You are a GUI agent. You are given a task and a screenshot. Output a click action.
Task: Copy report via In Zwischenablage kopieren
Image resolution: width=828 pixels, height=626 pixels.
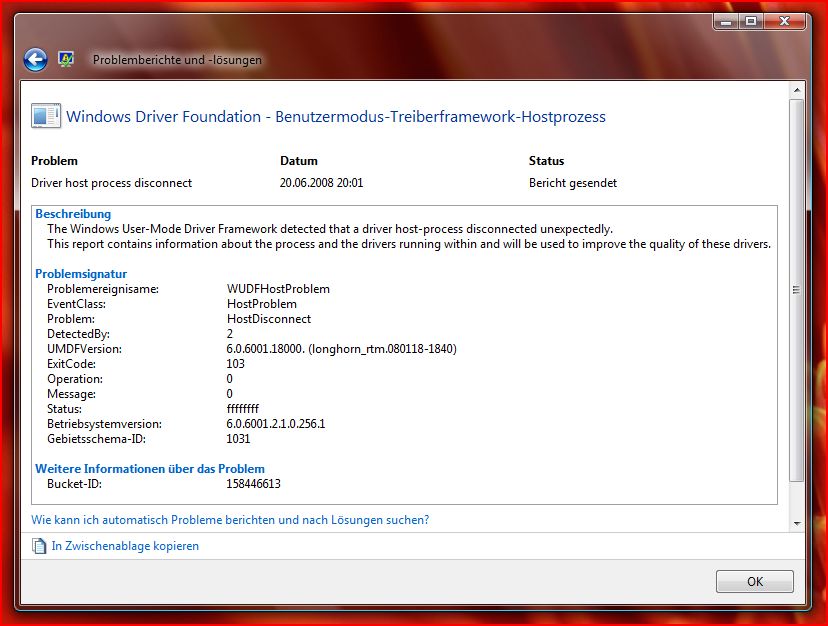tap(125, 546)
